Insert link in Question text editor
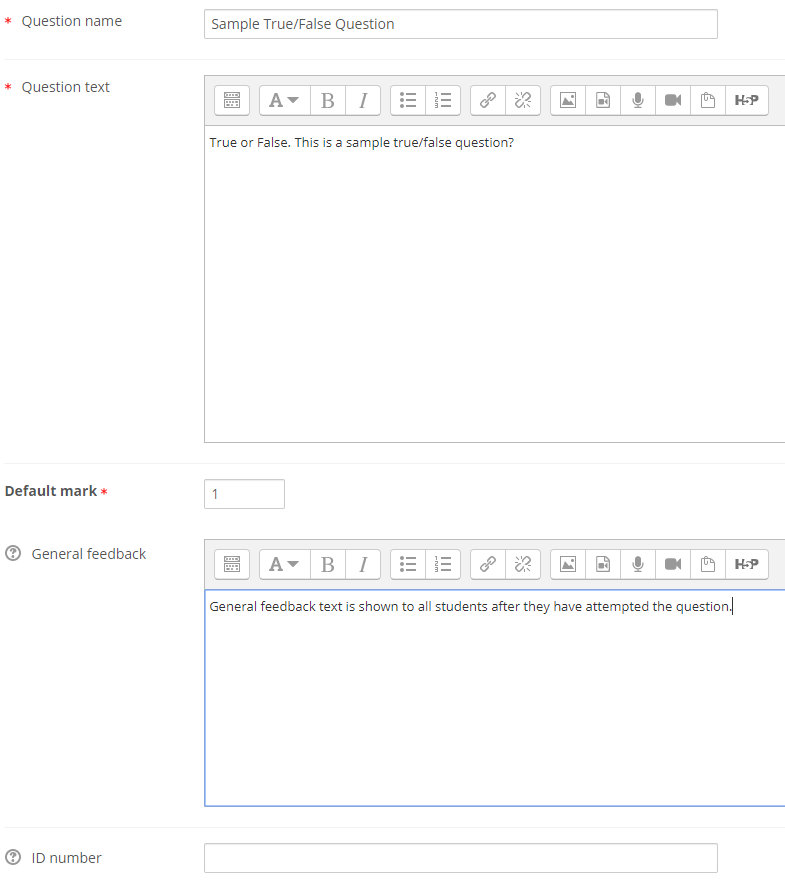Screen dimensions: 785x886 click(488, 101)
